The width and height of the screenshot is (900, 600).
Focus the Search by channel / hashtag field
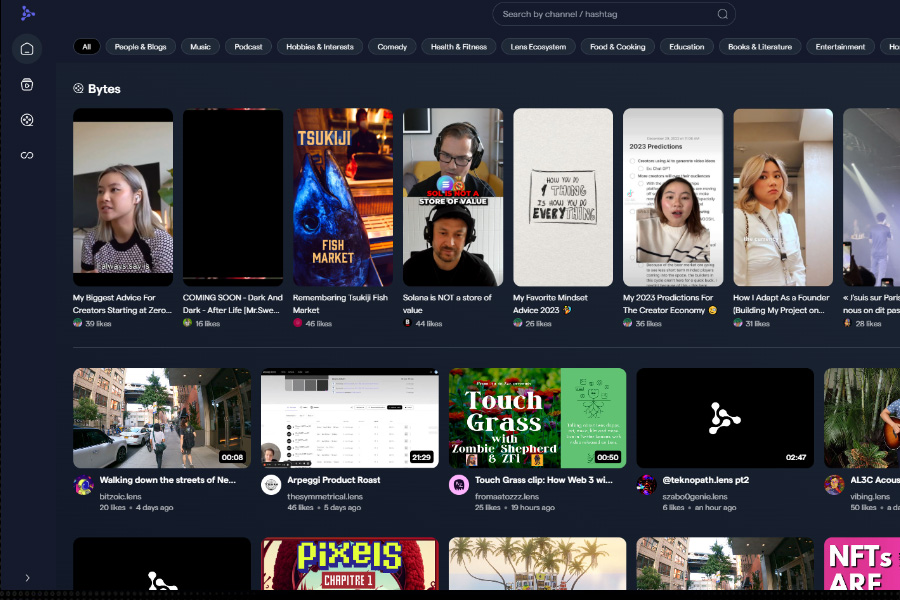(x=614, y=14)
